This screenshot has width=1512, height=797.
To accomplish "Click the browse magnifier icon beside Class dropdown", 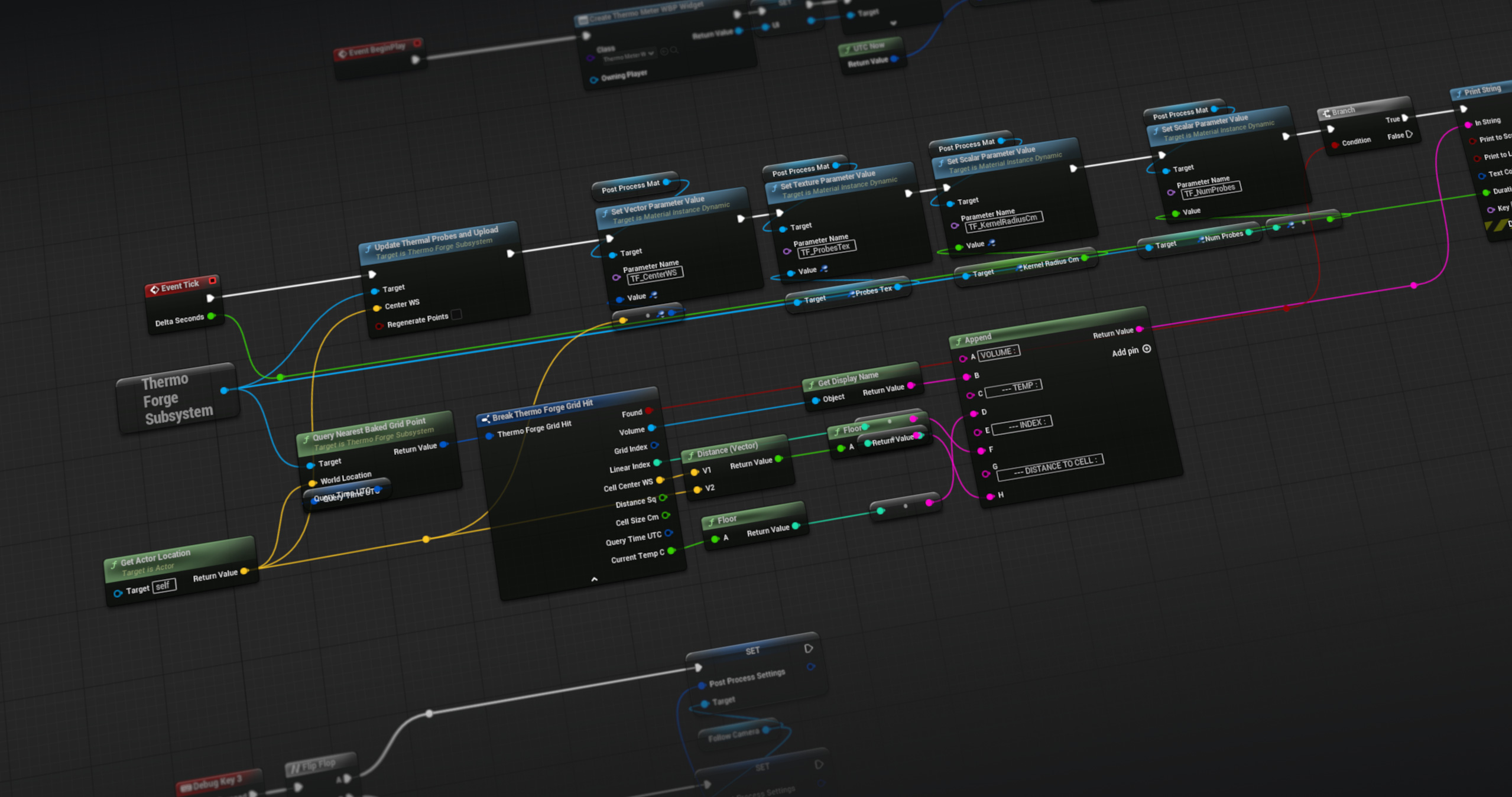I will coord(674,51).
